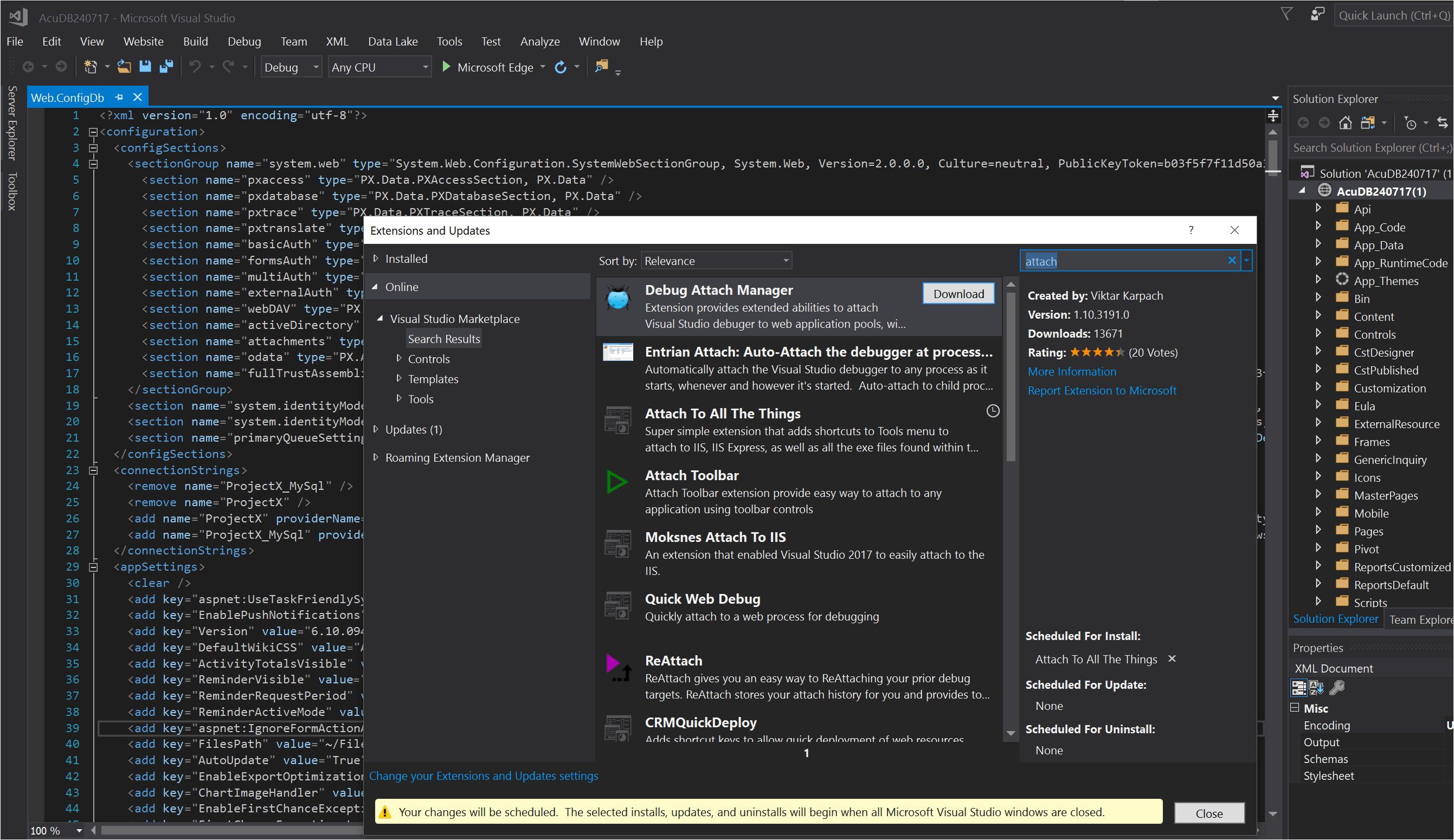Open the editor zoom 100 % dropdown
1454x840 pixels.
pos(79,831)
